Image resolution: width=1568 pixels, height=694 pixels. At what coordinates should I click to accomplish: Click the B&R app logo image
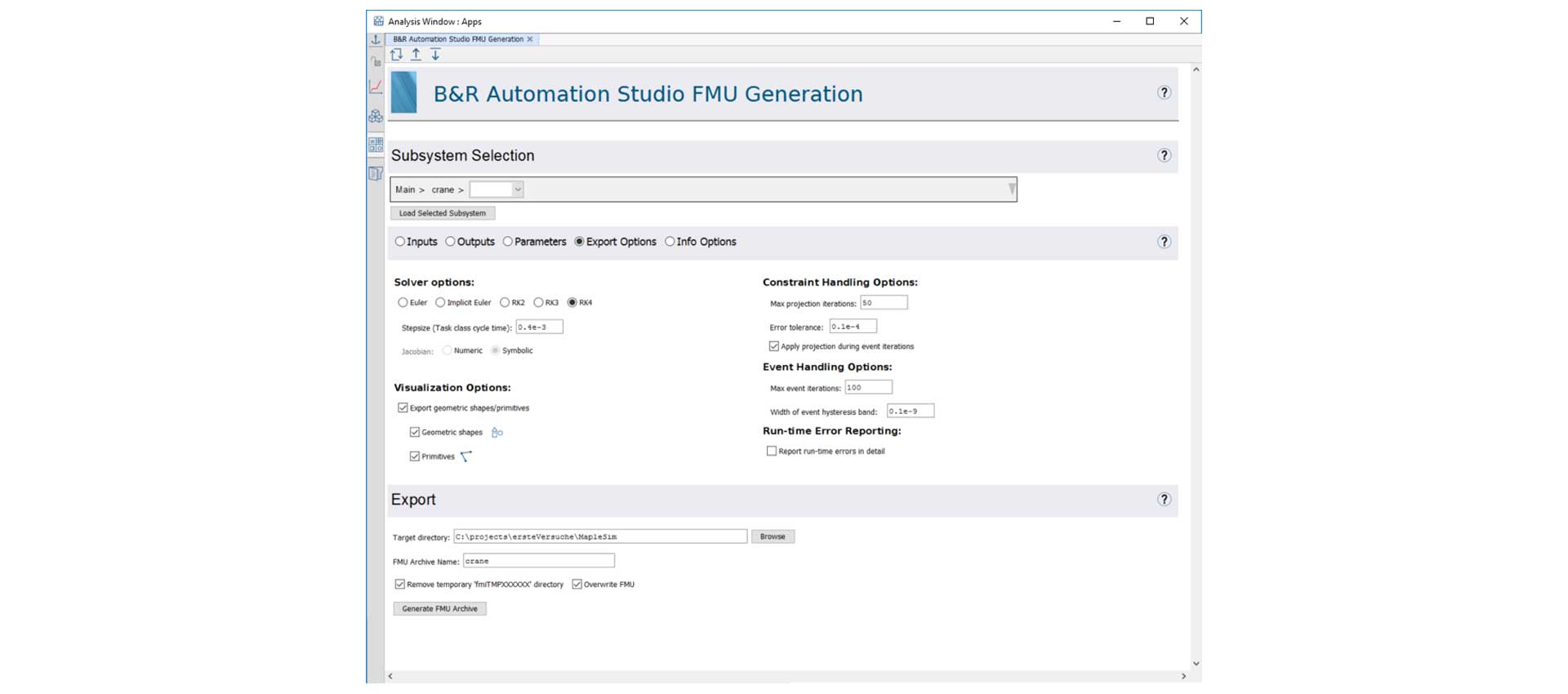(x=404, y=92)
